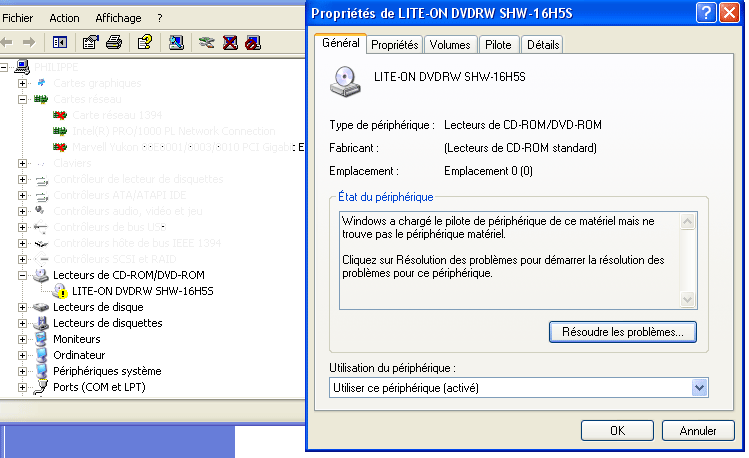
Task: Click the PHILIPPE computer icon in the tree
Action: tap(22, 67)
